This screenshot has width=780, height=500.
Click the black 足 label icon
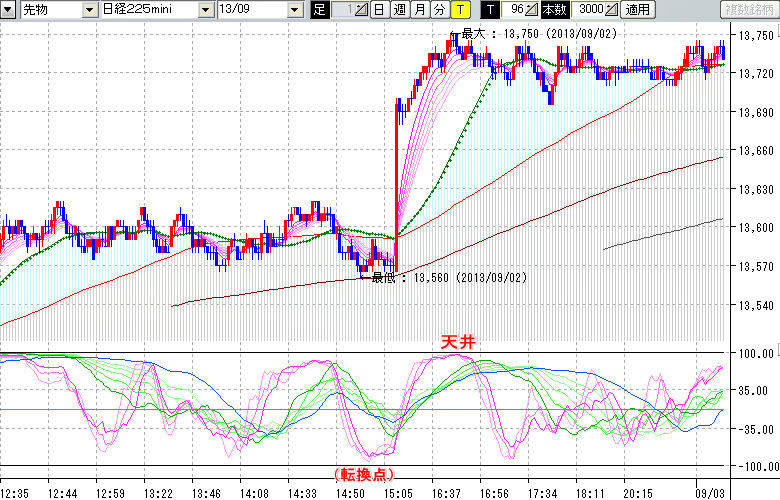[x=319, y=10]
